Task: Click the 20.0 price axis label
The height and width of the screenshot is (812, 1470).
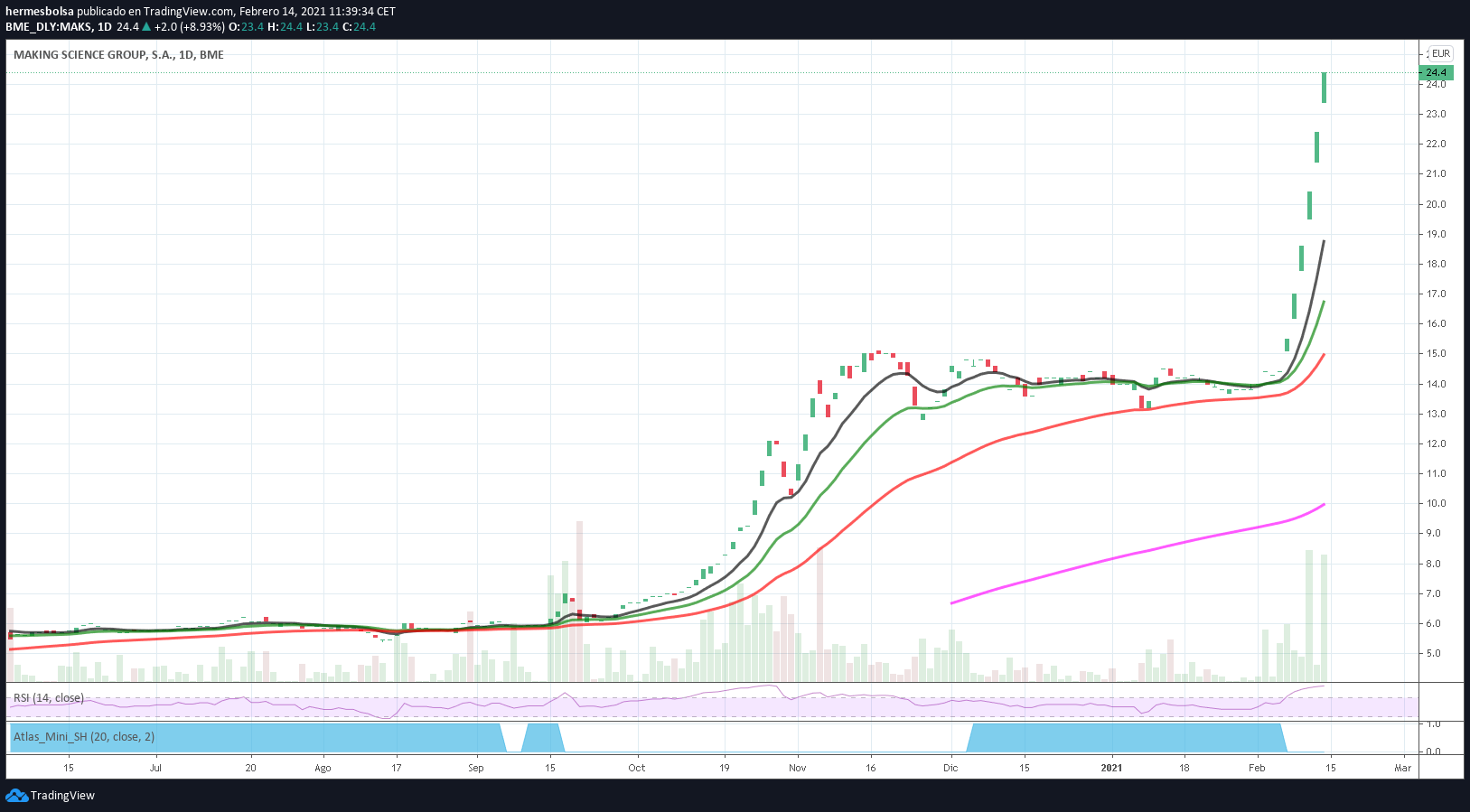Action: pyautogui.click(x=1436, y=204)
